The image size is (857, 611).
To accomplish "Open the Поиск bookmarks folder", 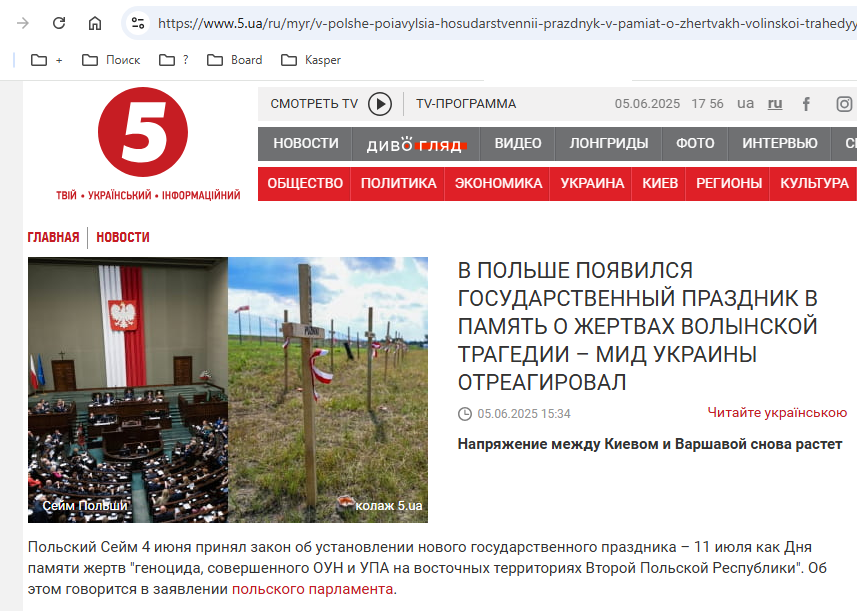I will coord(111,60).
